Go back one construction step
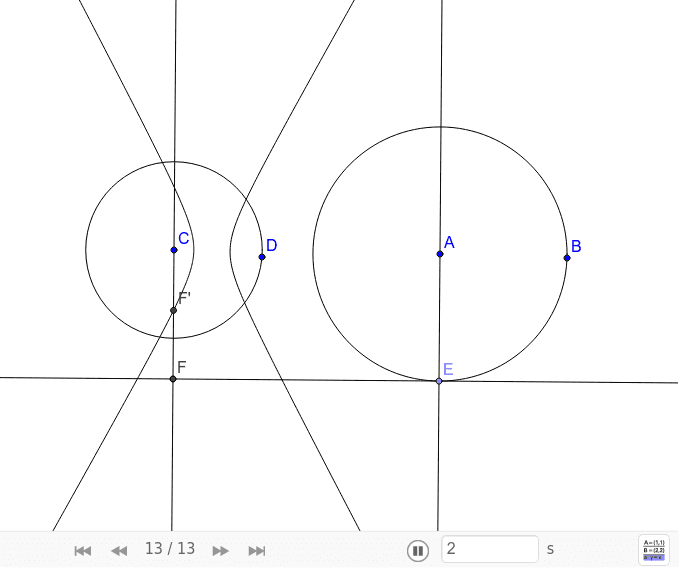The height and width of the screenshot is (568, 680). (119, 551)
